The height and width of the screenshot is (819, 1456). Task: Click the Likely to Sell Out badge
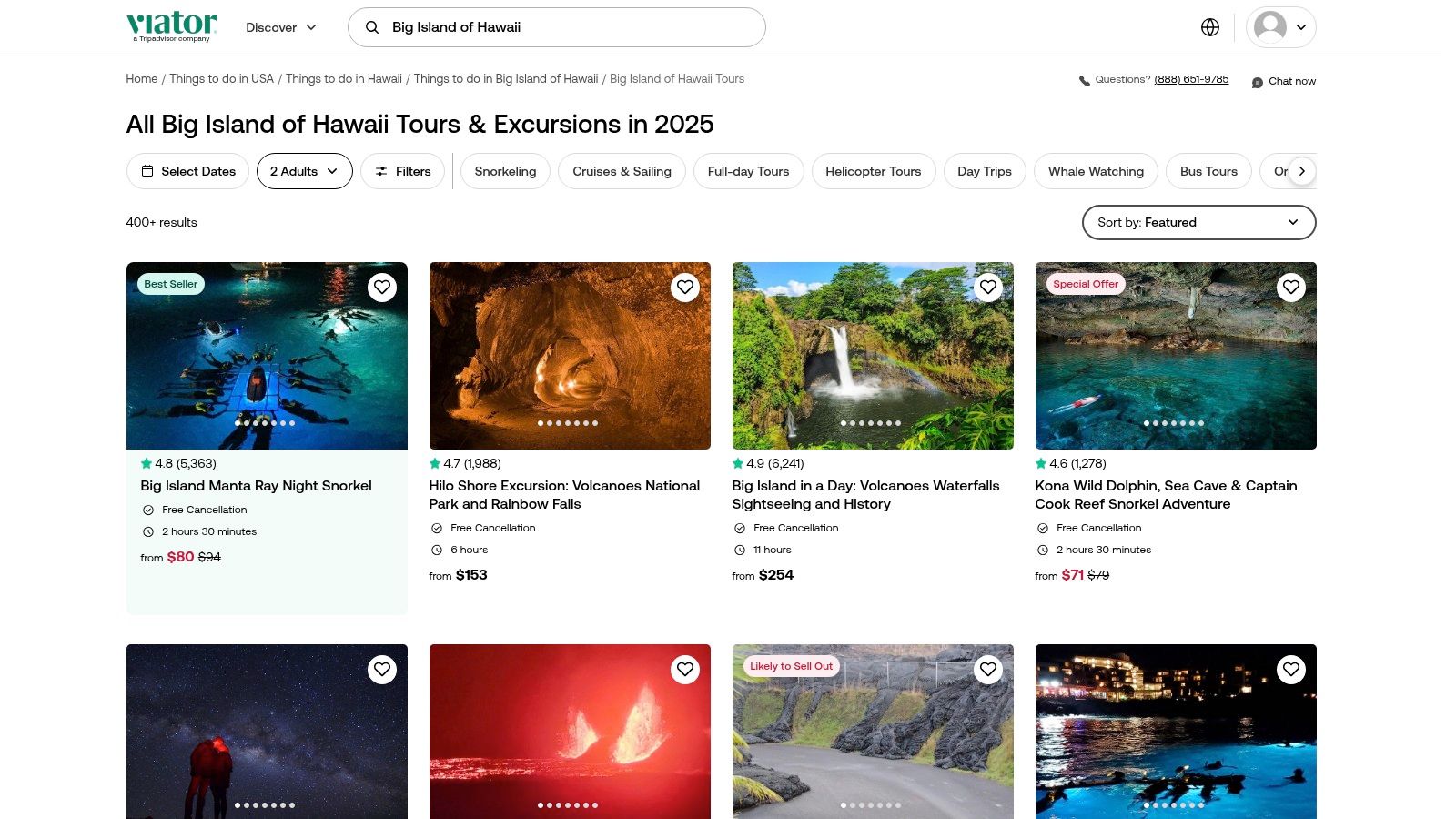tap(791, 666)
